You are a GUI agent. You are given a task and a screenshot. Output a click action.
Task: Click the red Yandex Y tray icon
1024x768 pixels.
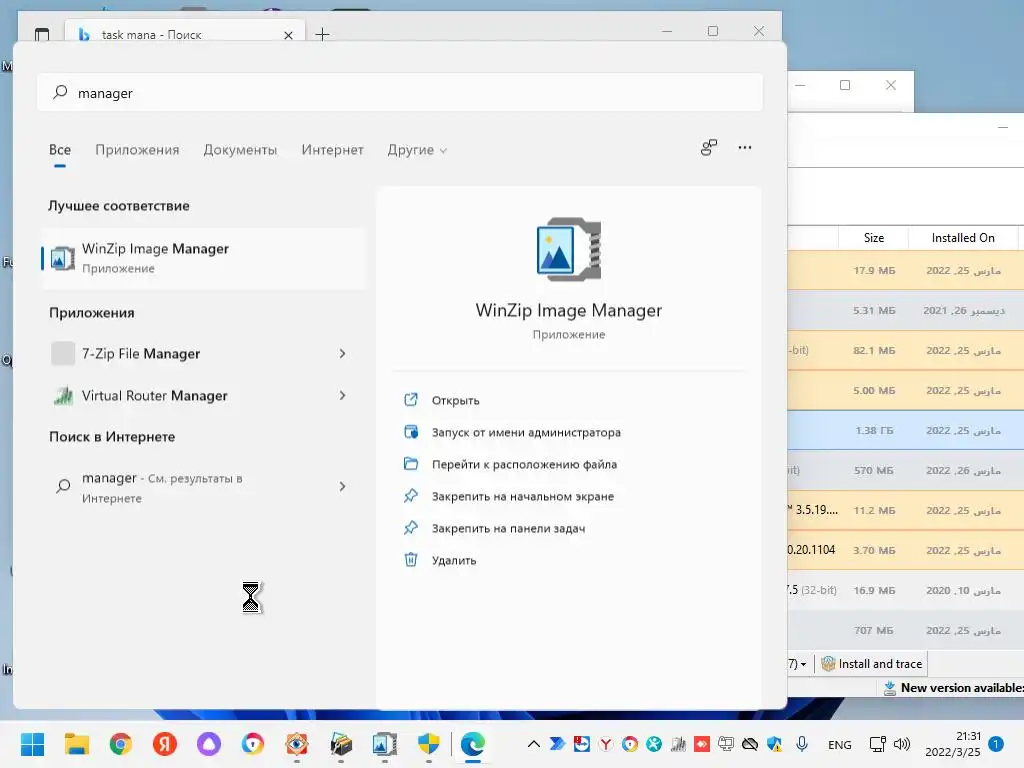(x=605, y=744)
